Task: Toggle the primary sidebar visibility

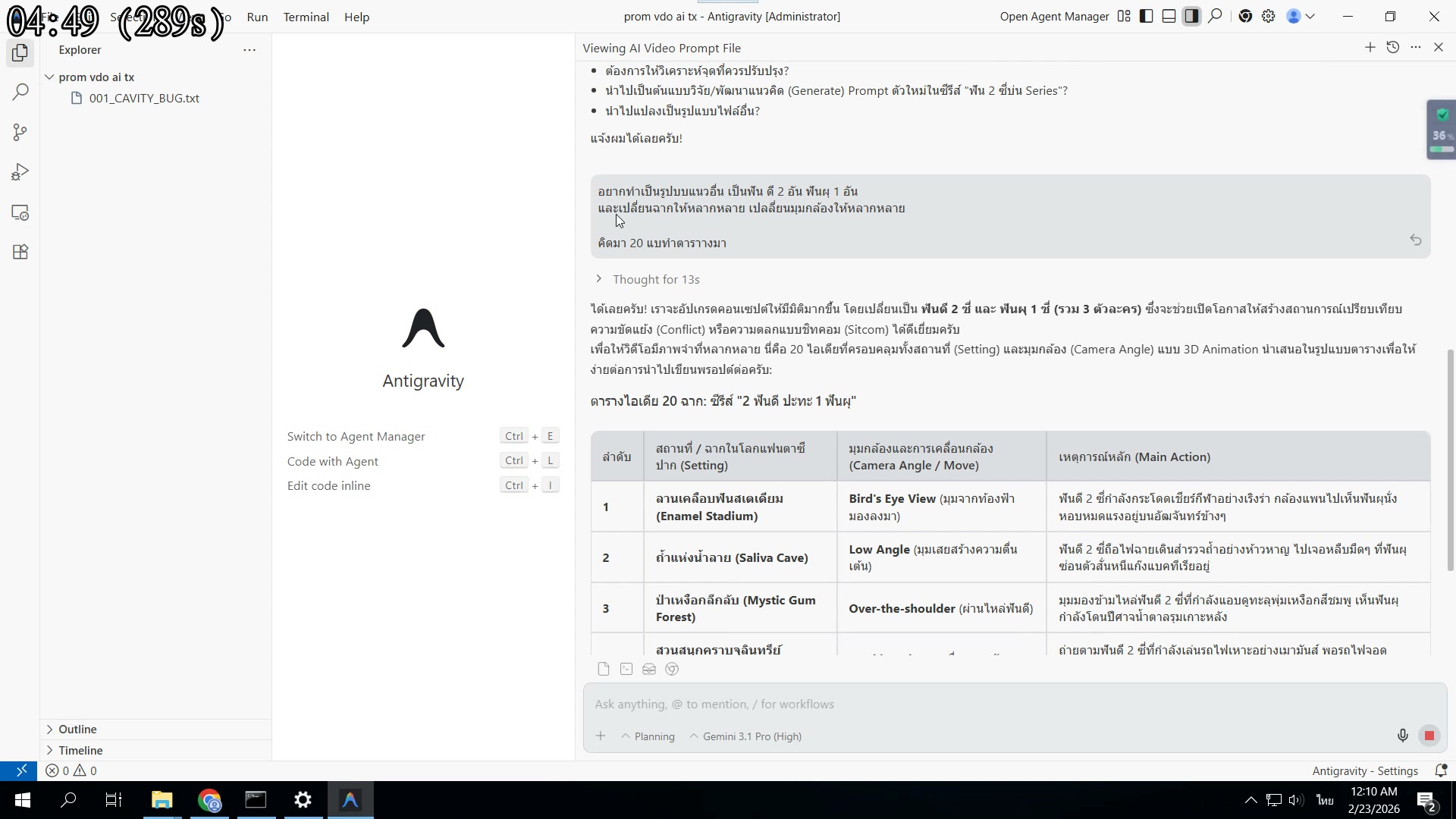Action: (1145, 16)
